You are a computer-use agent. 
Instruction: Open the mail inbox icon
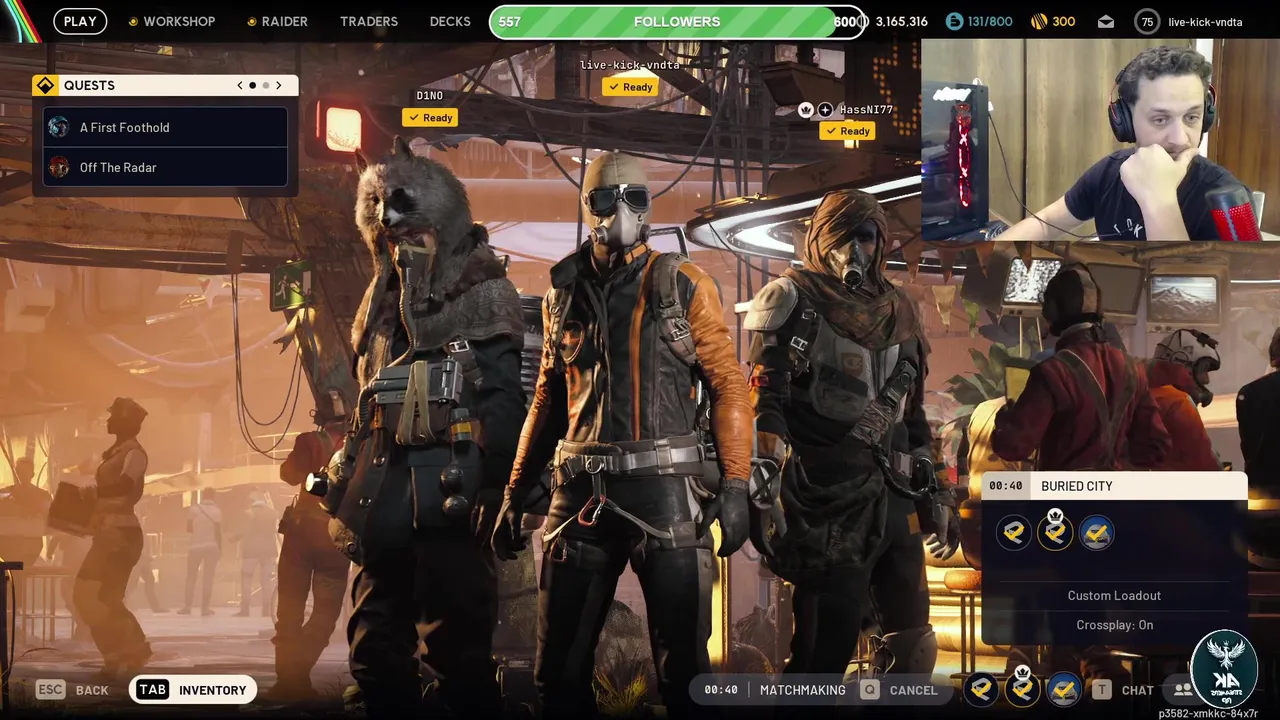[1105, 21]
